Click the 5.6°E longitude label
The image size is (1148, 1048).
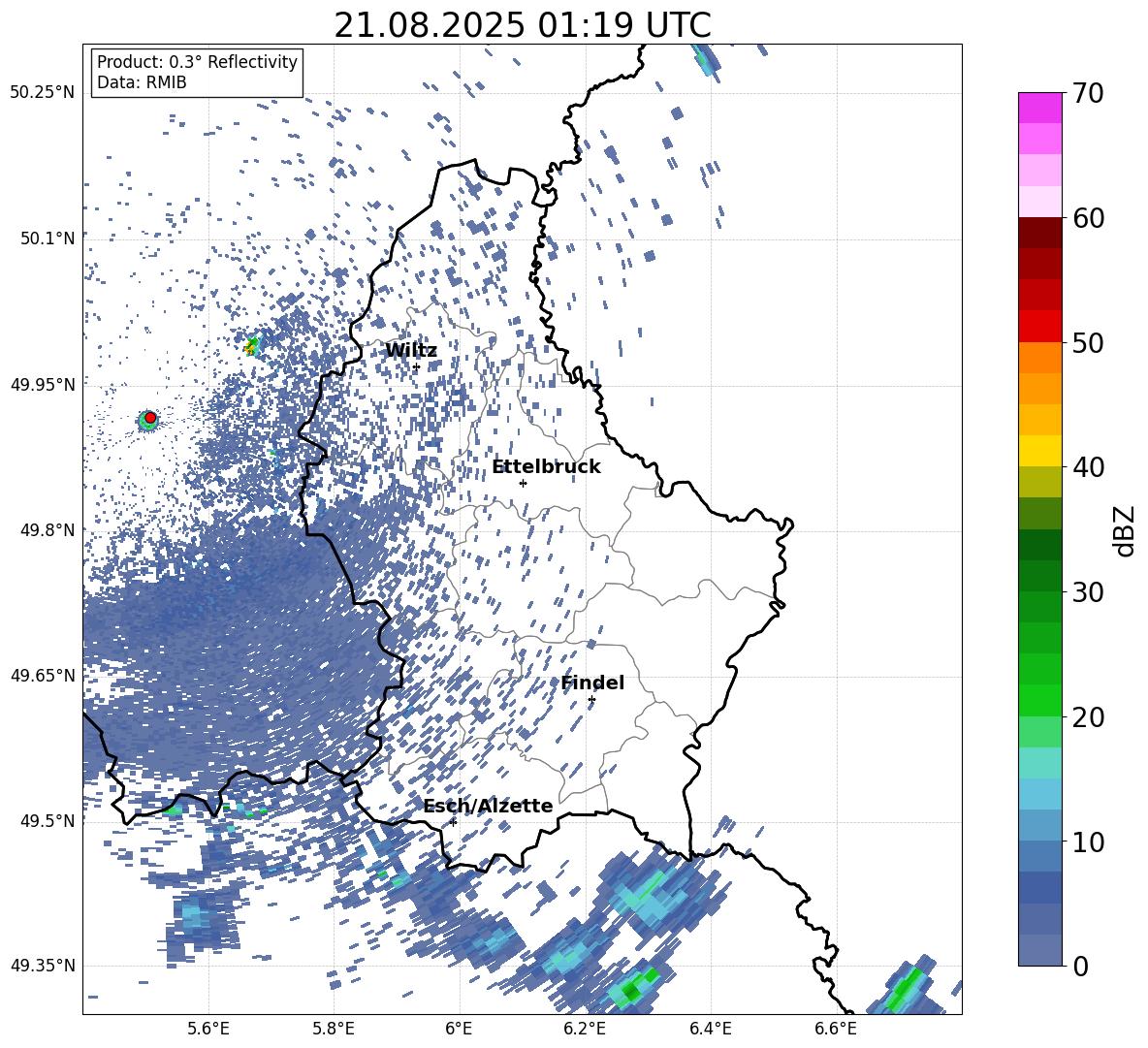pyautogui.click(x=208, y=1029)
